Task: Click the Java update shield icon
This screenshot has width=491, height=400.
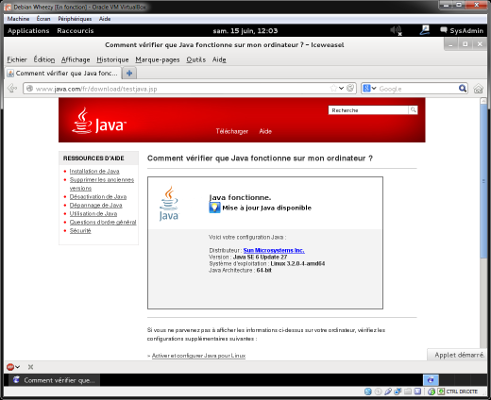Action: (x=214, y=208)
